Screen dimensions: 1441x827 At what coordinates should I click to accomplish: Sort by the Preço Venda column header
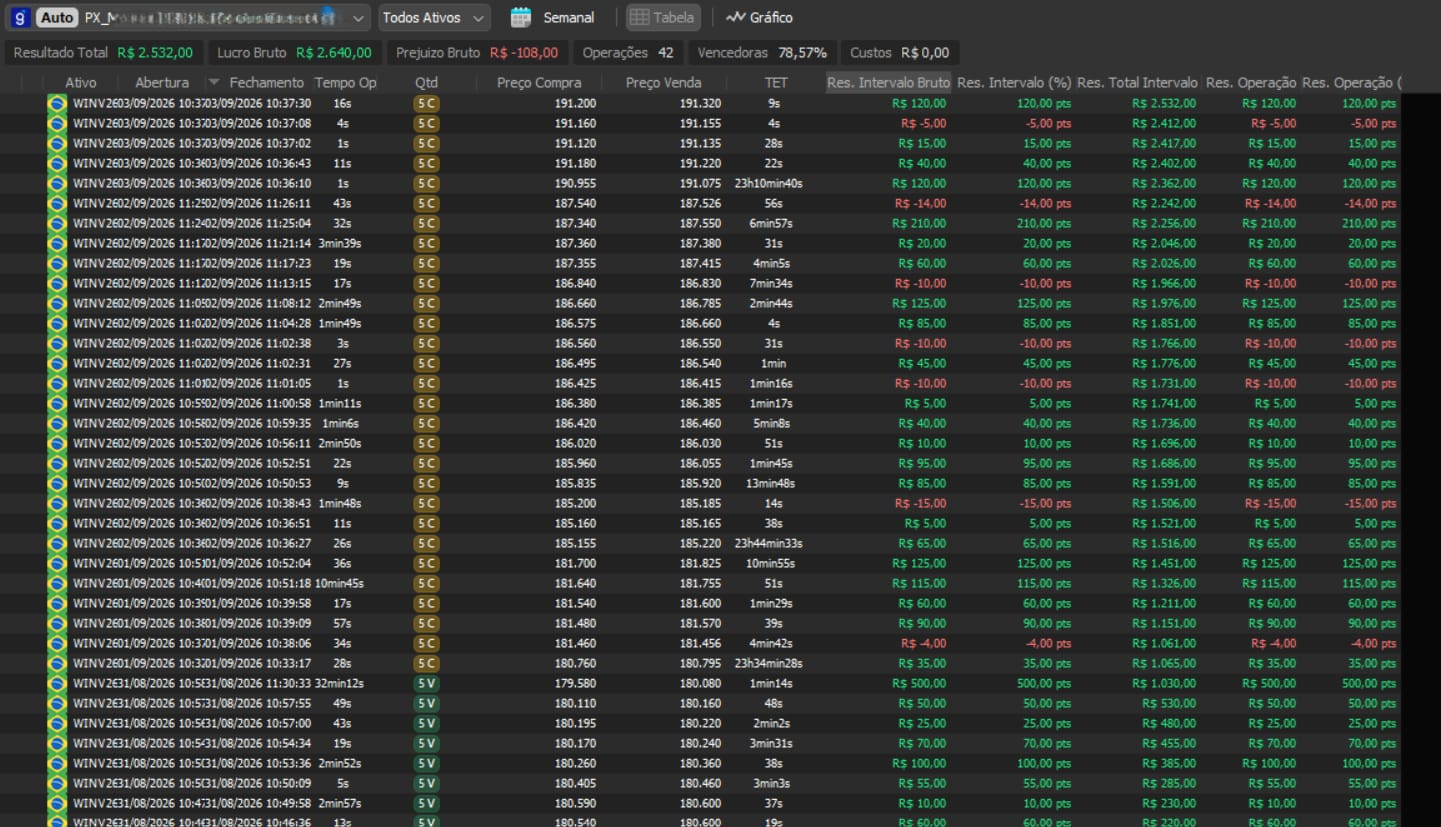(664, 83)
